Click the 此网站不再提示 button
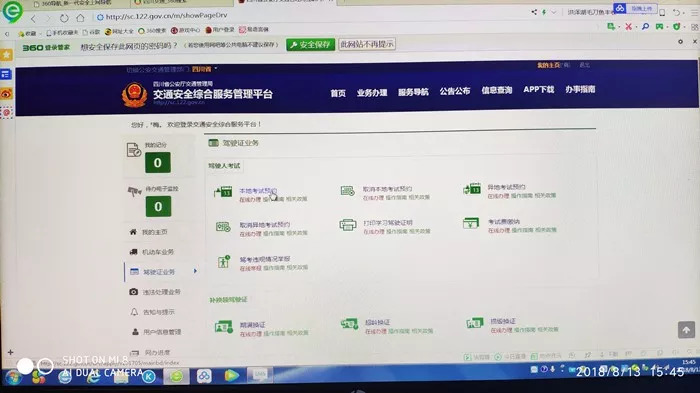This screenshot has height=393, width=700. (x=367, y=44)
